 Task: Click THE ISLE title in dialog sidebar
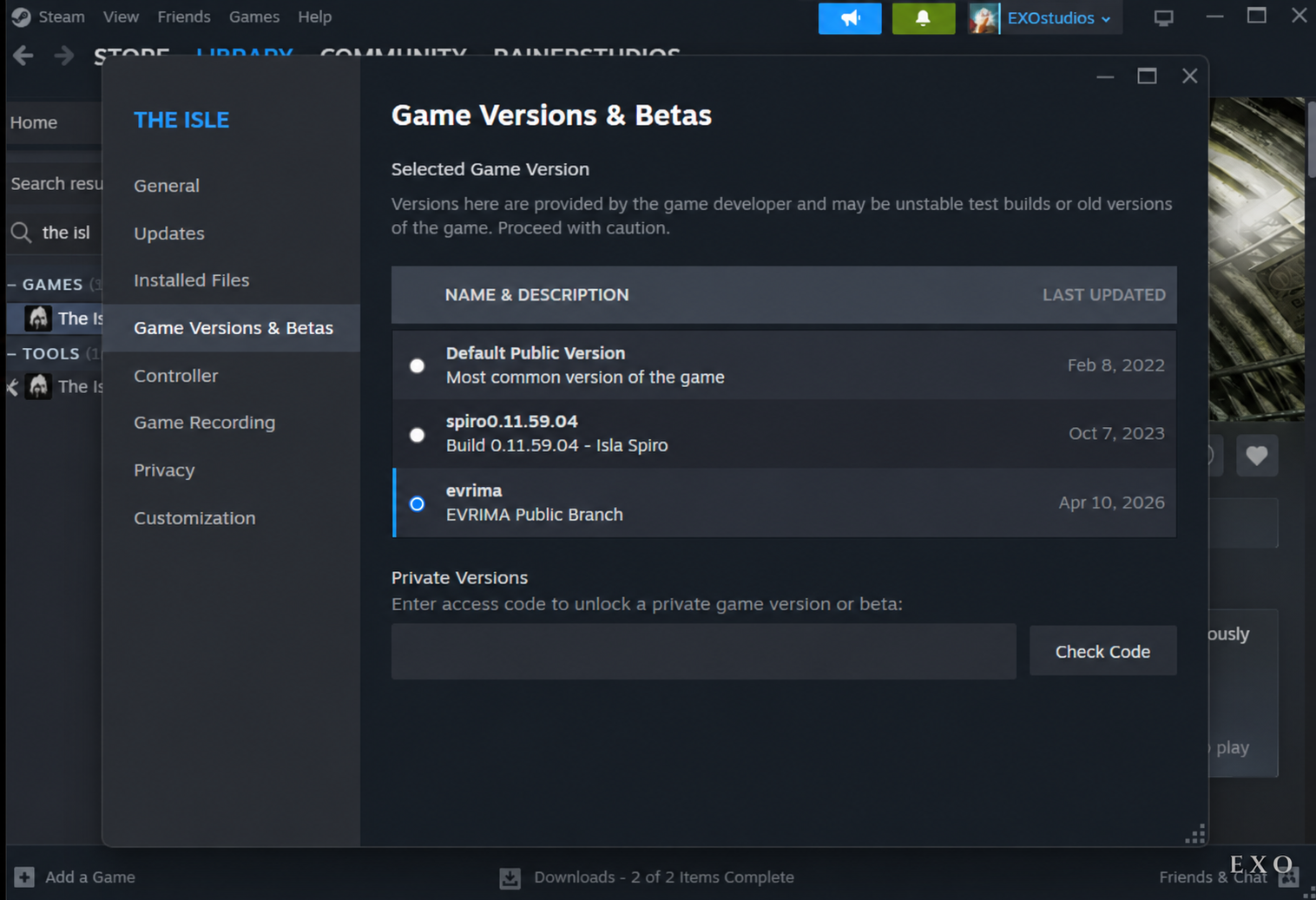[x=181, y=120]
